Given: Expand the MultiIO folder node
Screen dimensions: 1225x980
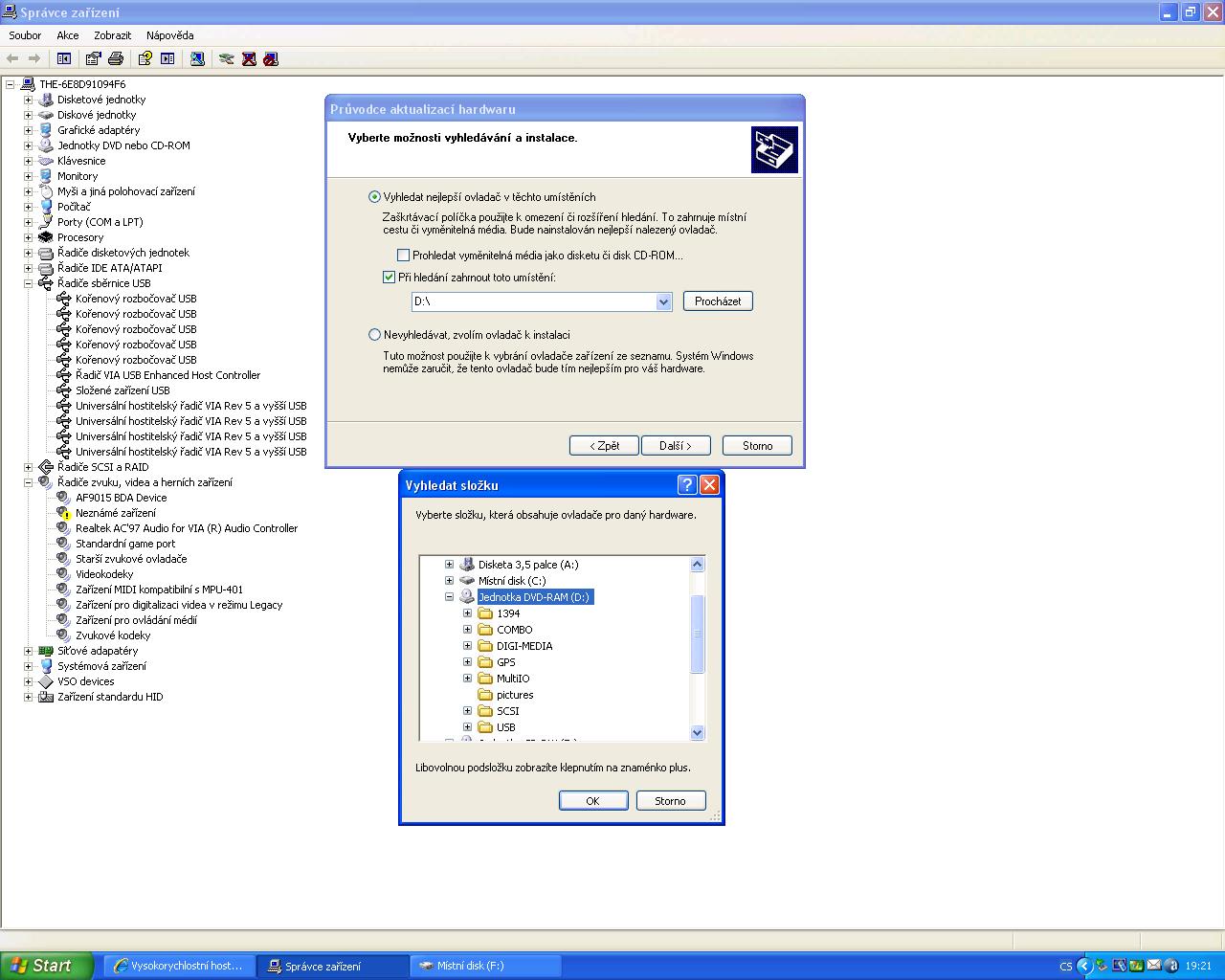Looking at the screenshot, I should (467, 679).
